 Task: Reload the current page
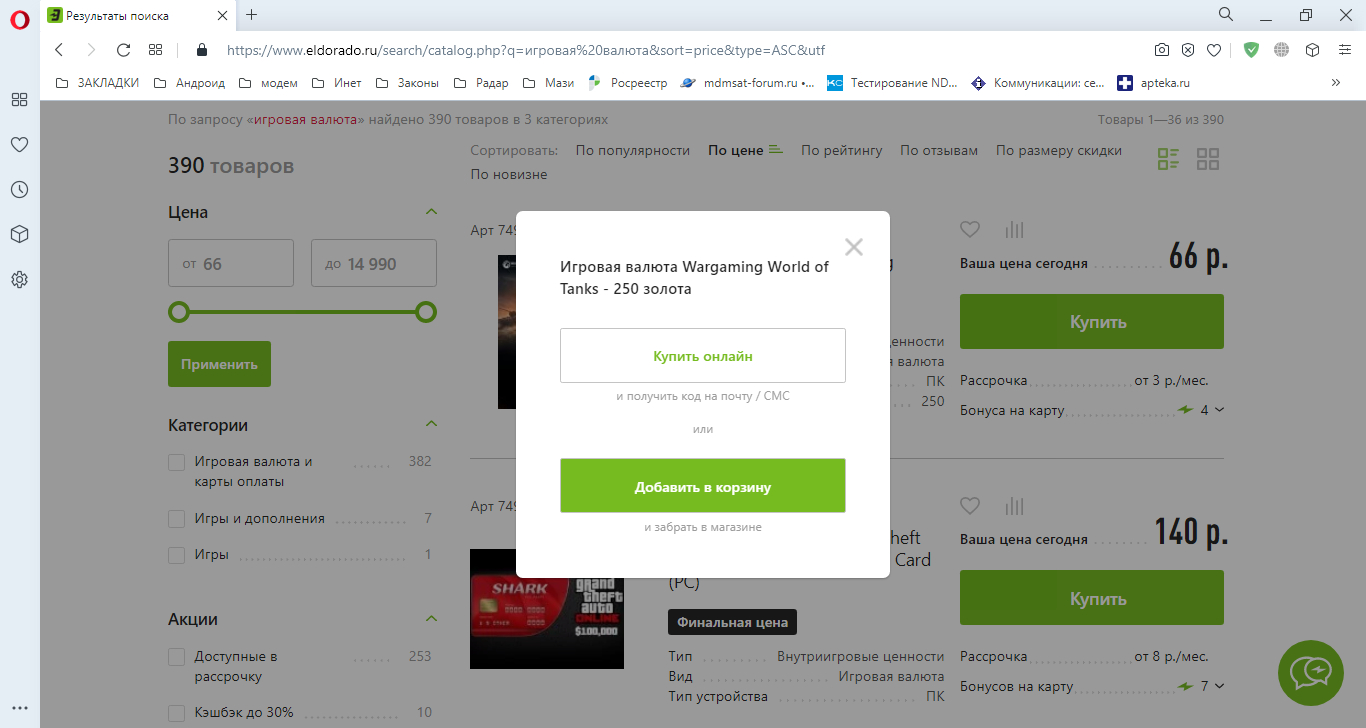(x=124, y=50)
